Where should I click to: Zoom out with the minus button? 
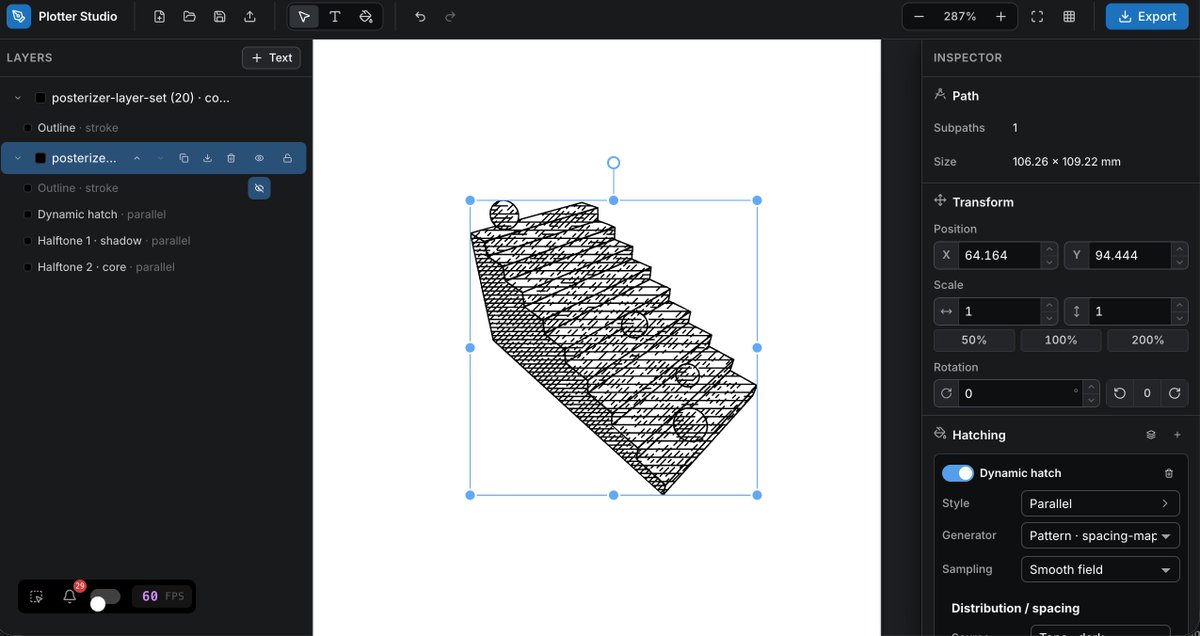point(919,16)
